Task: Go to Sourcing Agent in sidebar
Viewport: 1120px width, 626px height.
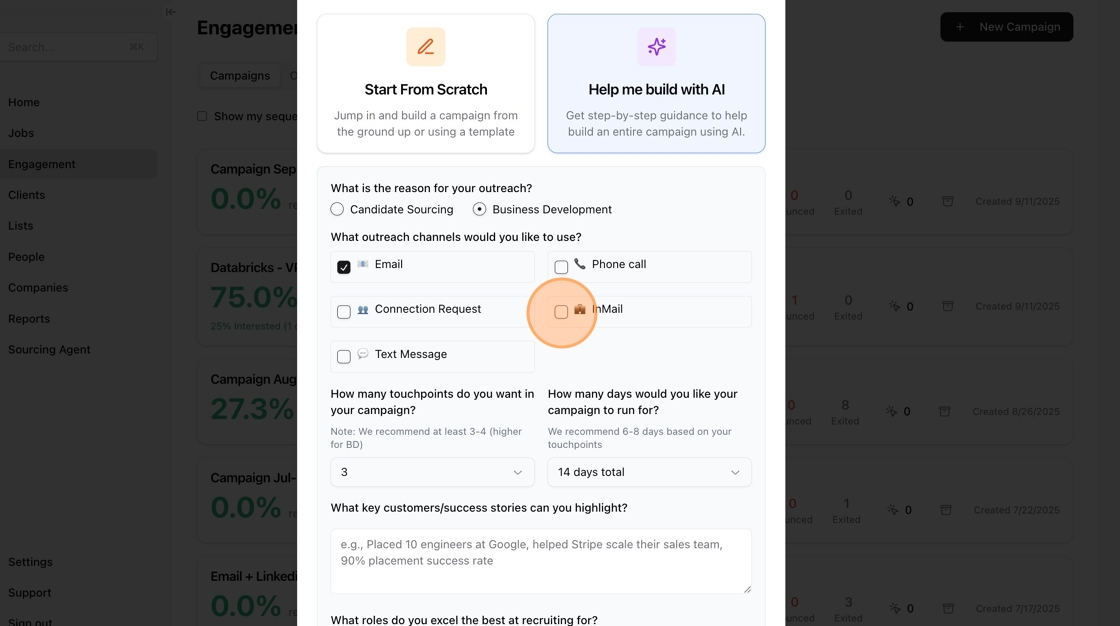Action: tap(49, 349)
